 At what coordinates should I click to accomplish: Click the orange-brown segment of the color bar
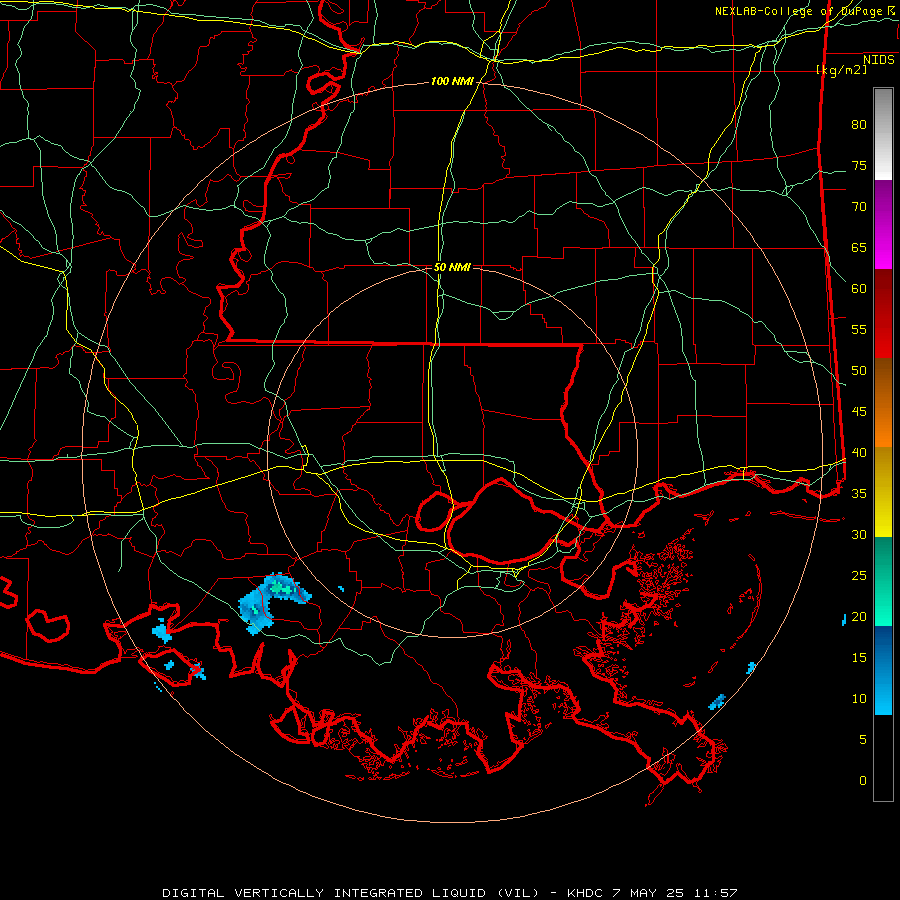[883, 403]
